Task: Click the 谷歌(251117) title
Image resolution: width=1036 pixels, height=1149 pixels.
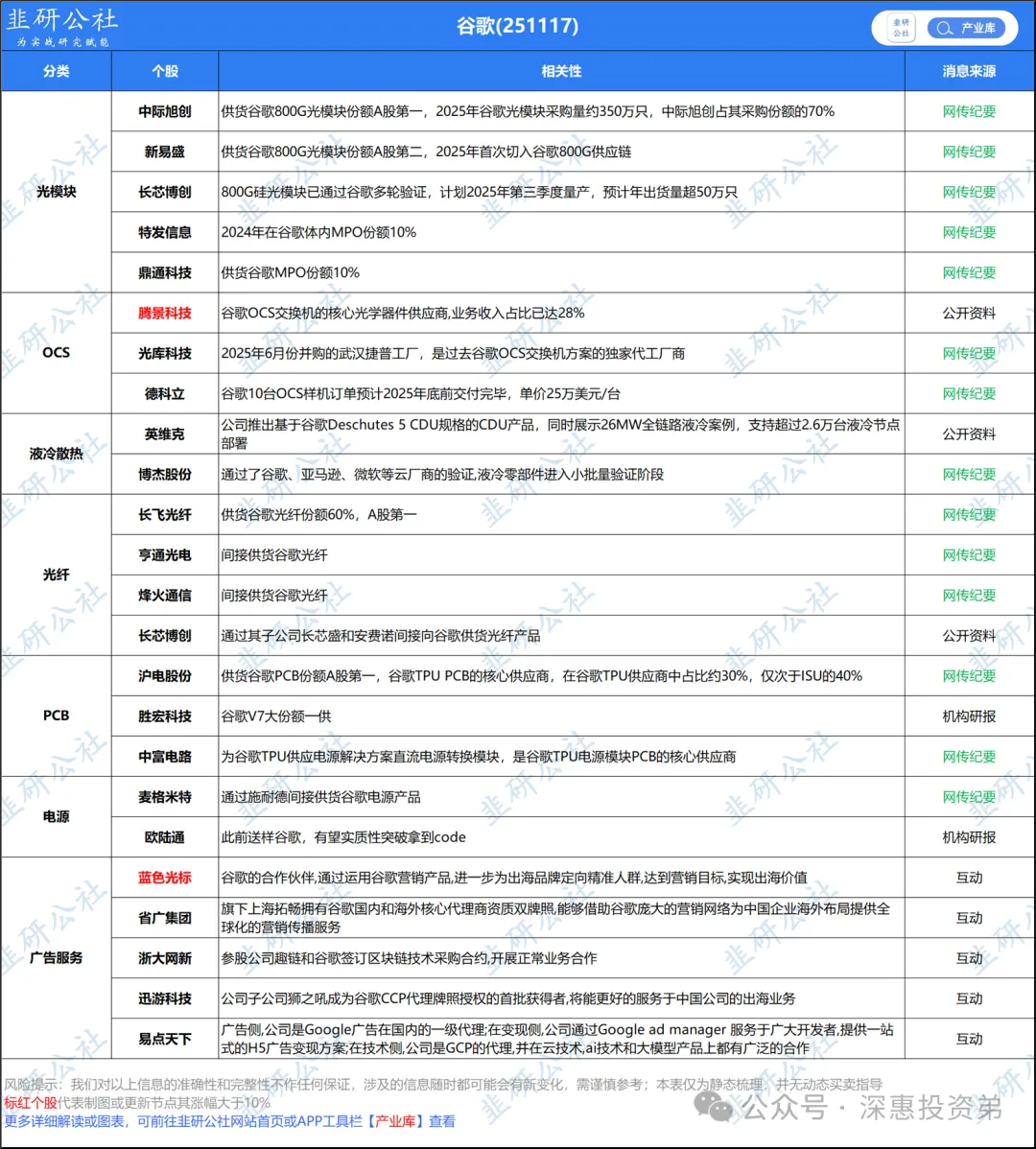Action: click(x=517, y=26)
